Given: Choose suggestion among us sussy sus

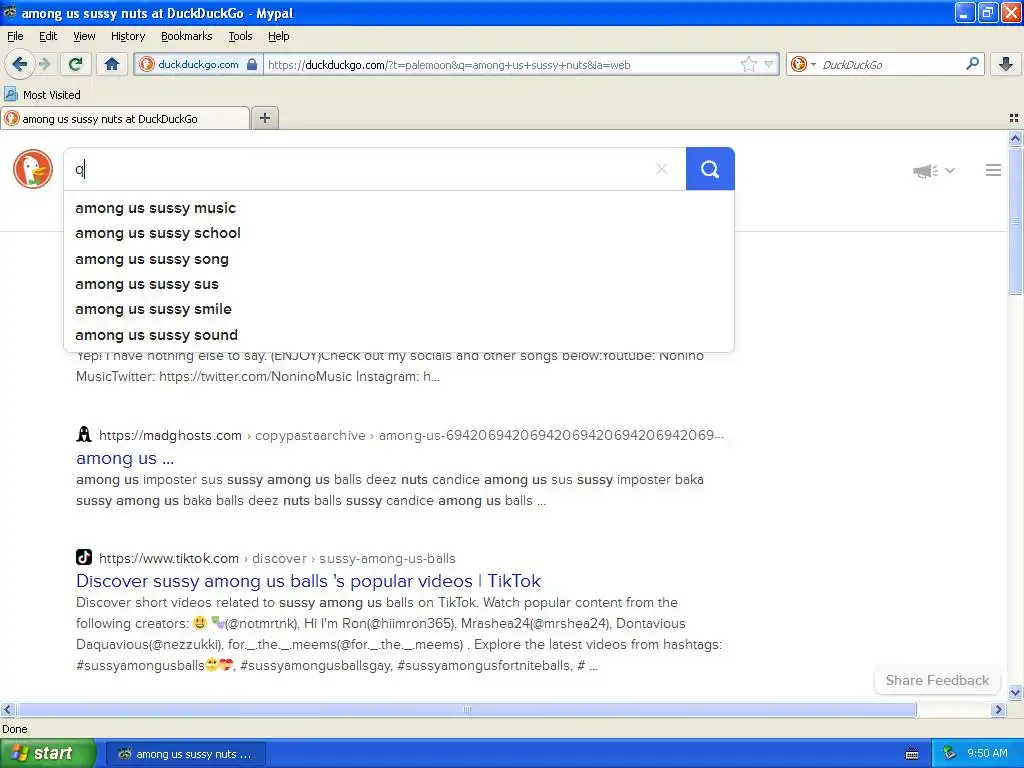Looking at the screenshot, I should pyautogui.click(x=399, y=284).
